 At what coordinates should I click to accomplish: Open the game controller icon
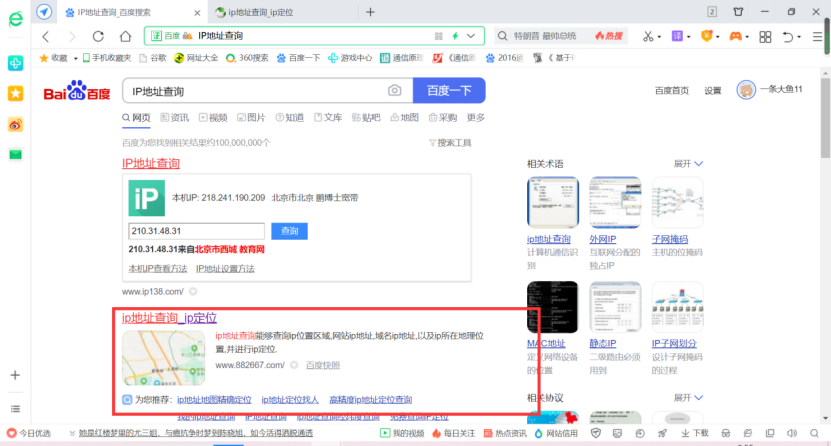coord(736,36)
